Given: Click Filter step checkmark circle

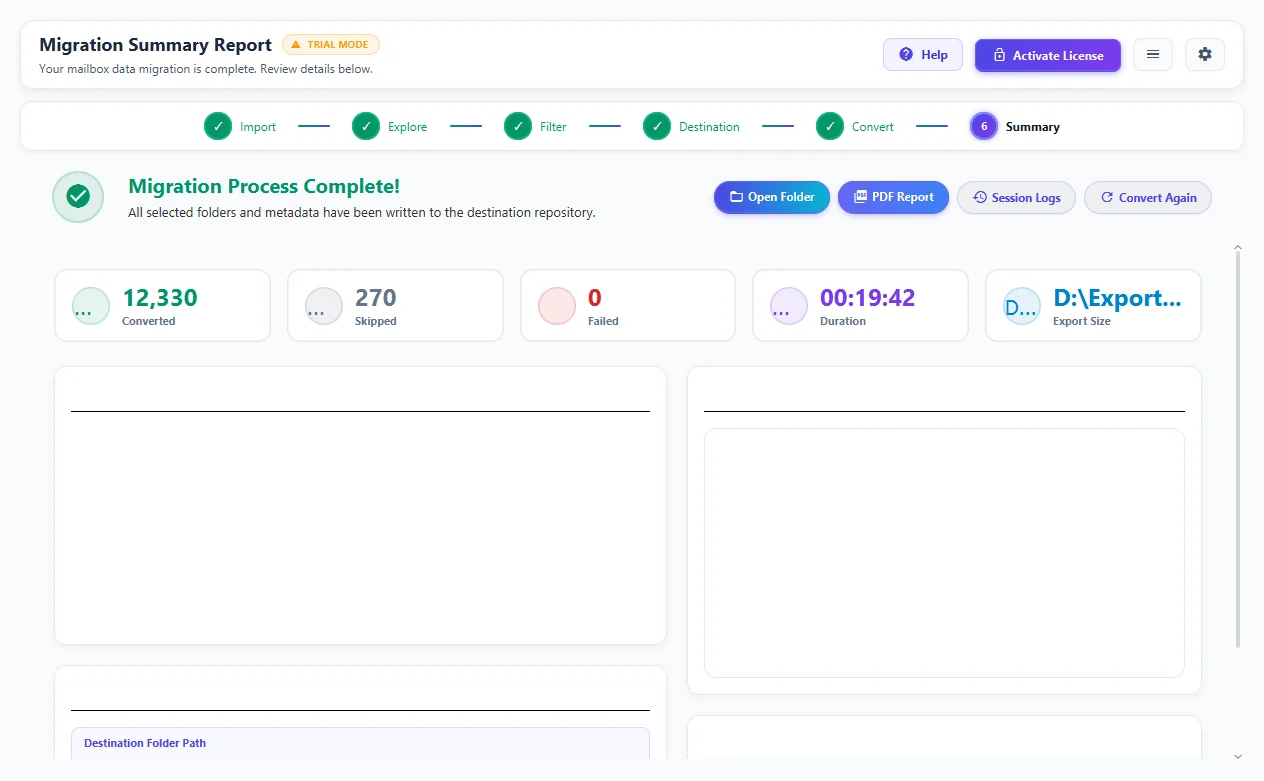Looking at the screenshot, I should coord(518,126).
